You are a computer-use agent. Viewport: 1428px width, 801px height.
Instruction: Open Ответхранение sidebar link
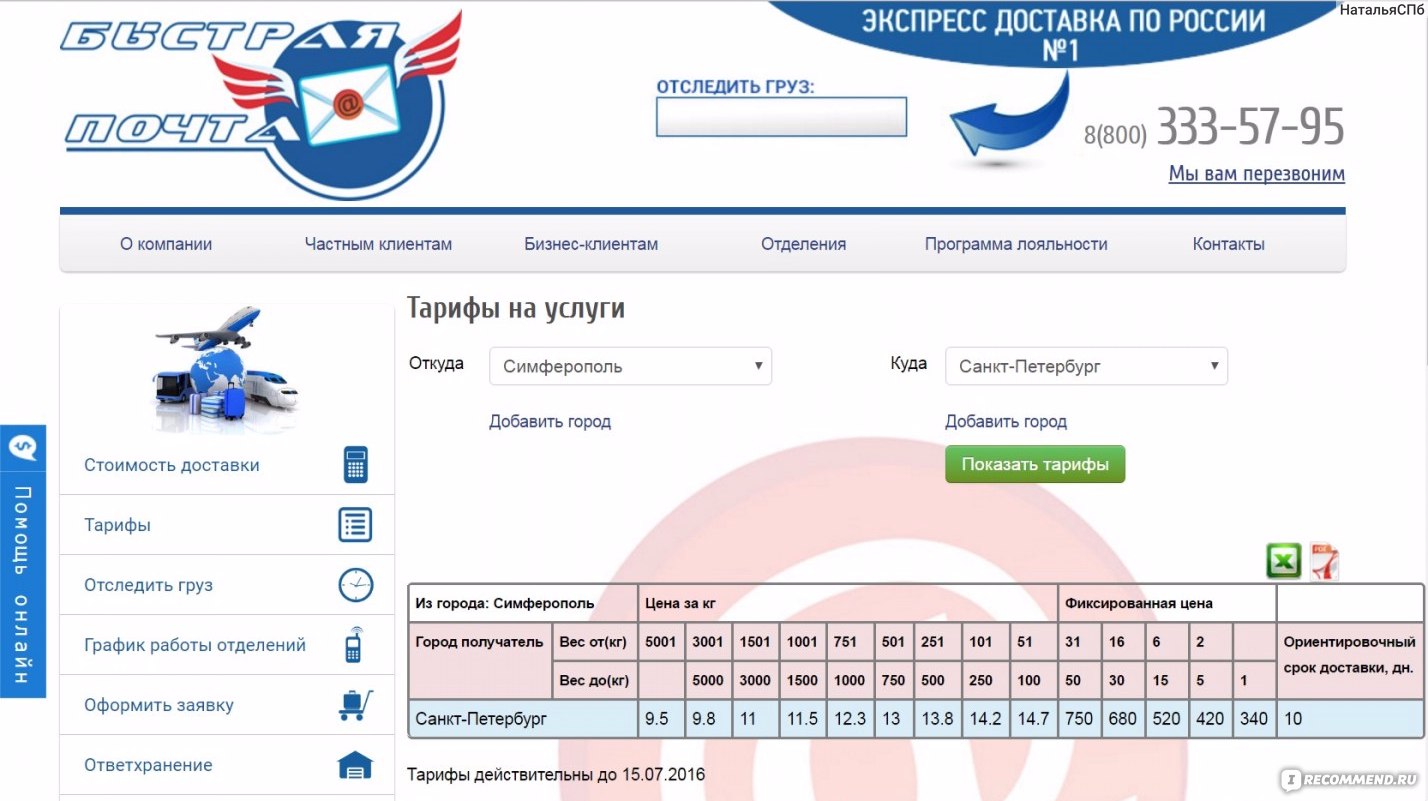coord(148,765)
